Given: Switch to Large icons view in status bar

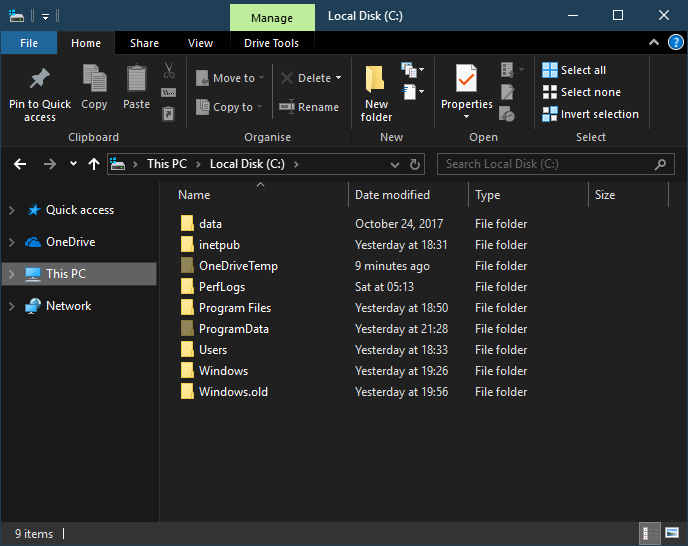Looking at the screenshot, I should (x=672, y=533).
